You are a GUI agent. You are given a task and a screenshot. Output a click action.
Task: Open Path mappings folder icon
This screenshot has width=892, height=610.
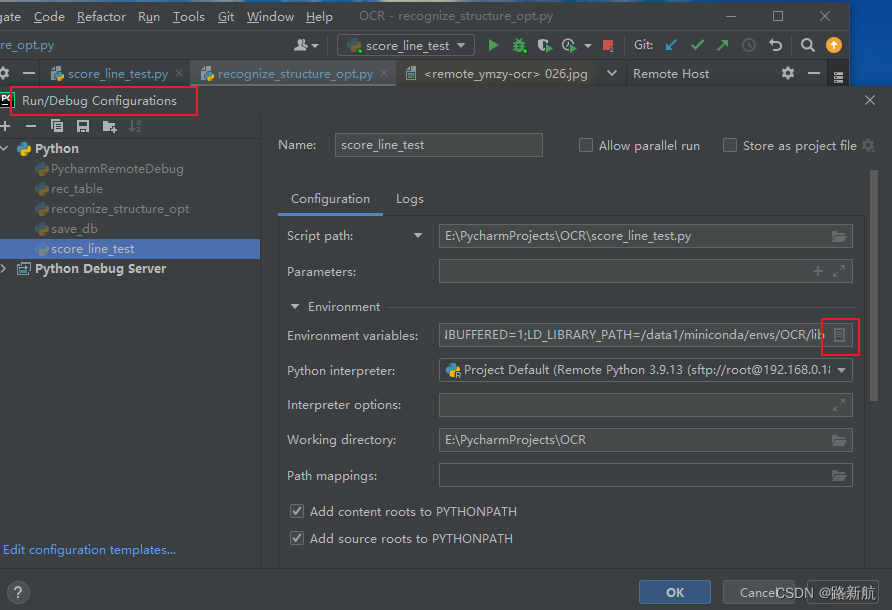(x=839, y=476)
